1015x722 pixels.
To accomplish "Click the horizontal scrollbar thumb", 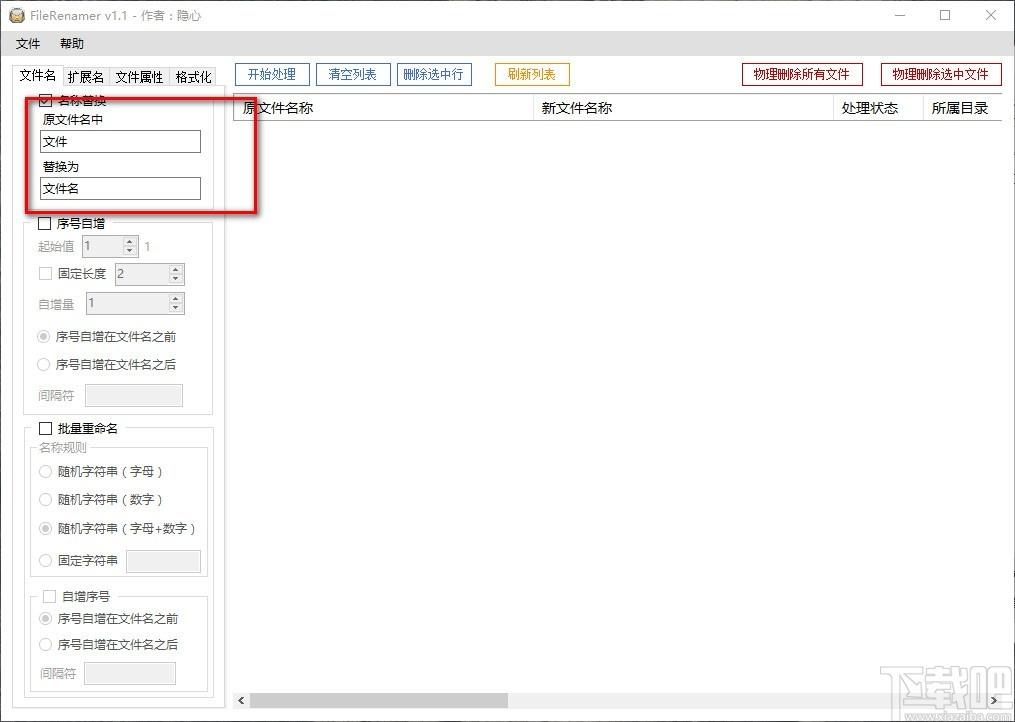I will [379, 701].
